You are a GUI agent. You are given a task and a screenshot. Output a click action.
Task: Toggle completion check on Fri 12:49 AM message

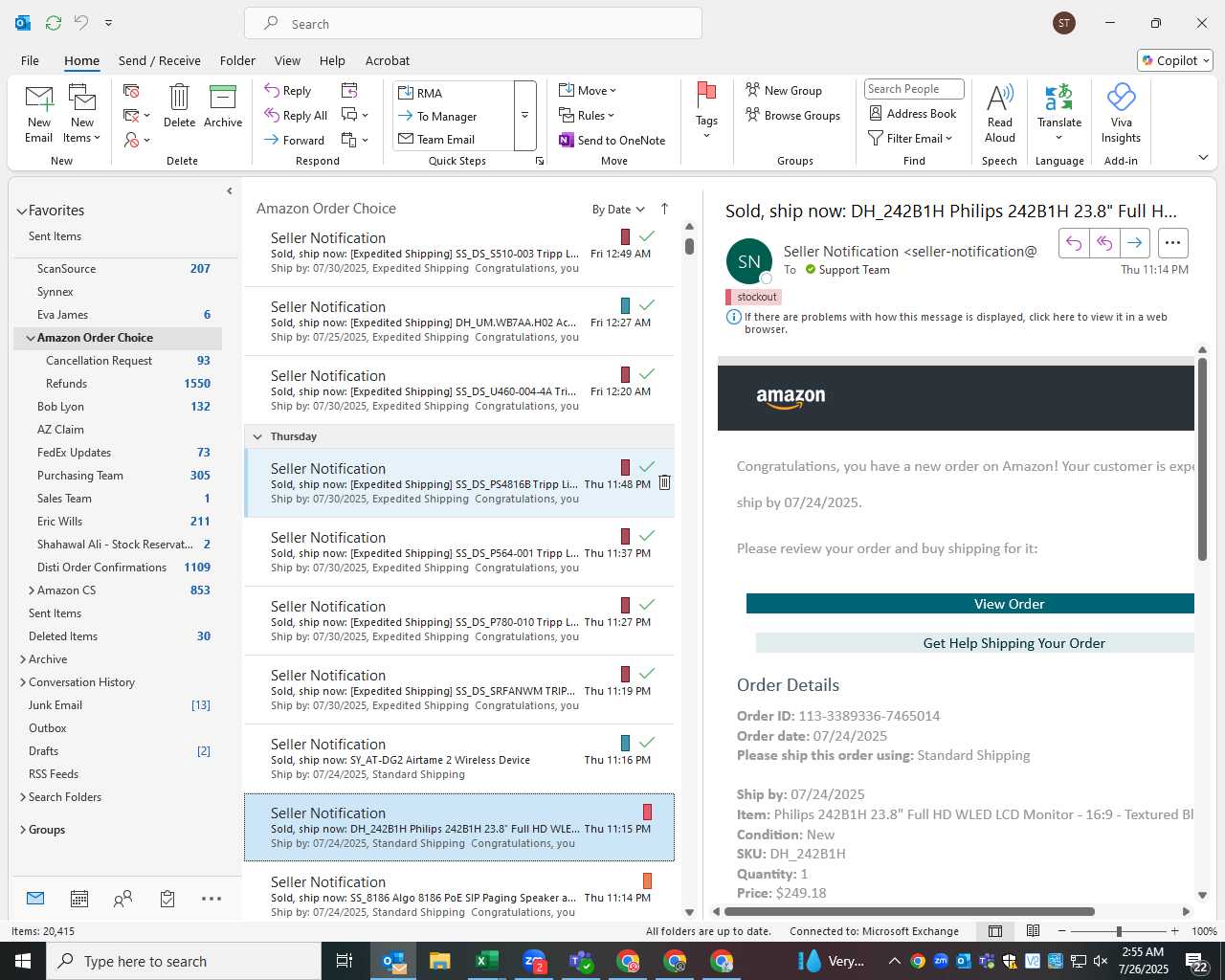point(647,235)
